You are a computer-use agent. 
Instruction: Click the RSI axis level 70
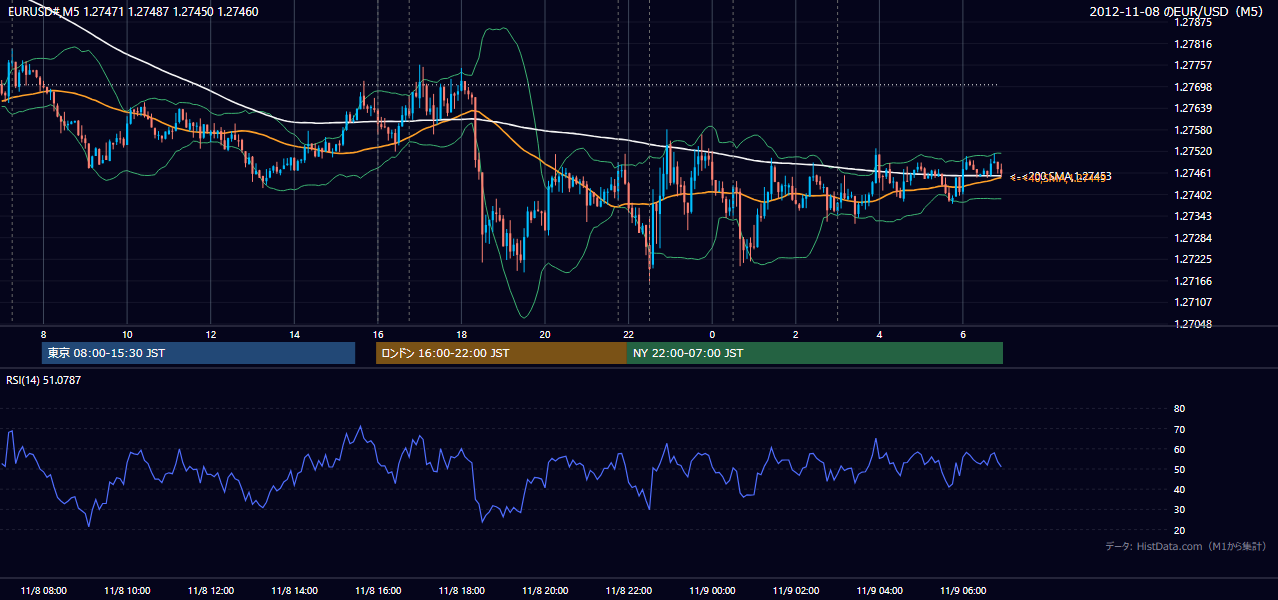pyautogui.click(x=1179, y=429)
